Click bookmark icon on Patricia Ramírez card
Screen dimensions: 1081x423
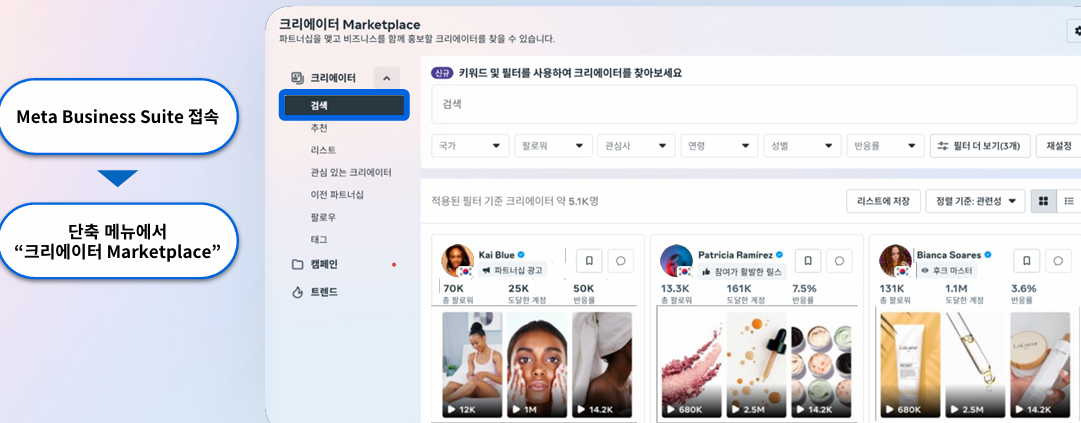coord(808,261)
